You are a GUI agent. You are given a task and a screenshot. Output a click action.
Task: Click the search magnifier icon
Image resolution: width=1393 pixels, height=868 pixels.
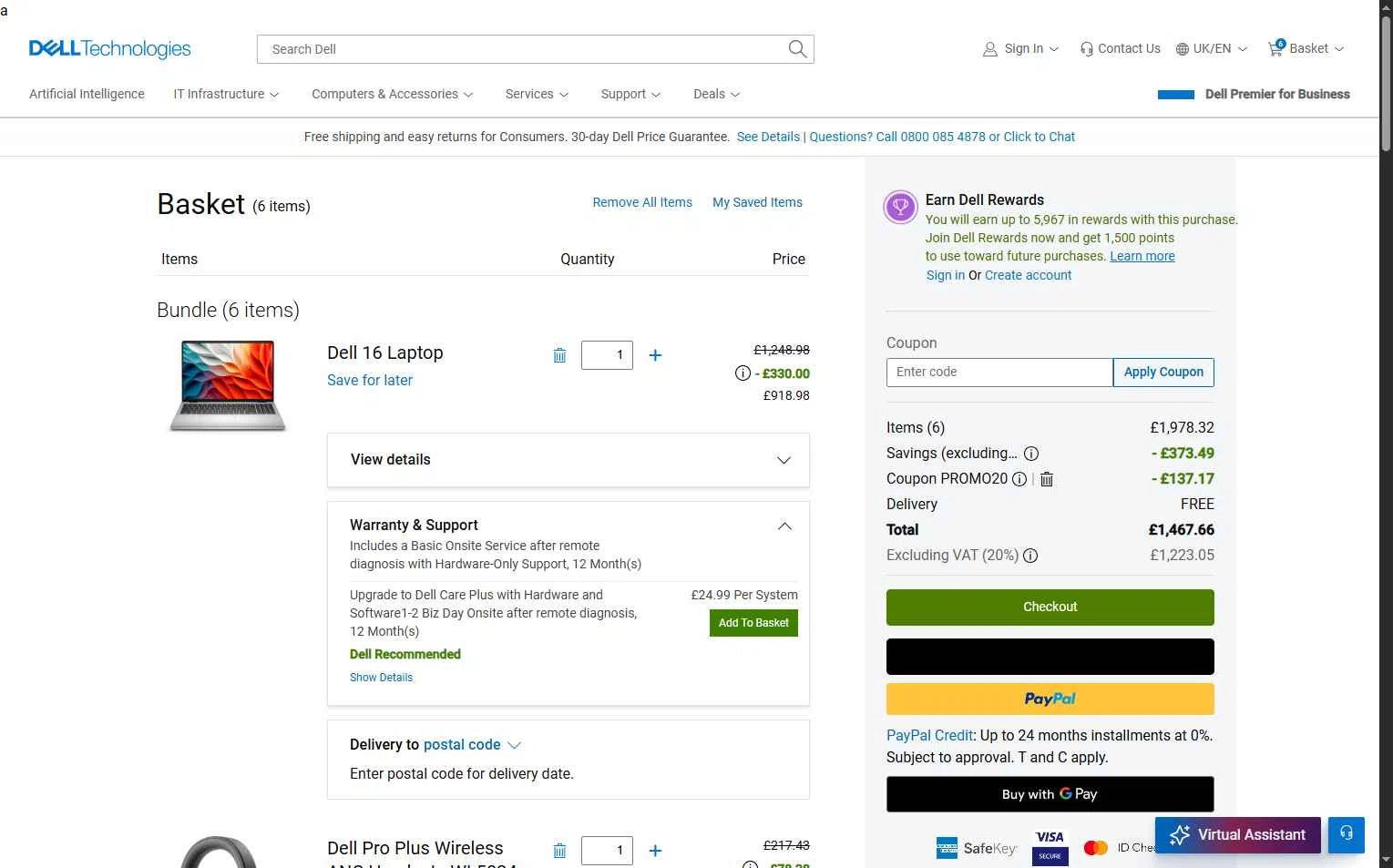point(797,49)
